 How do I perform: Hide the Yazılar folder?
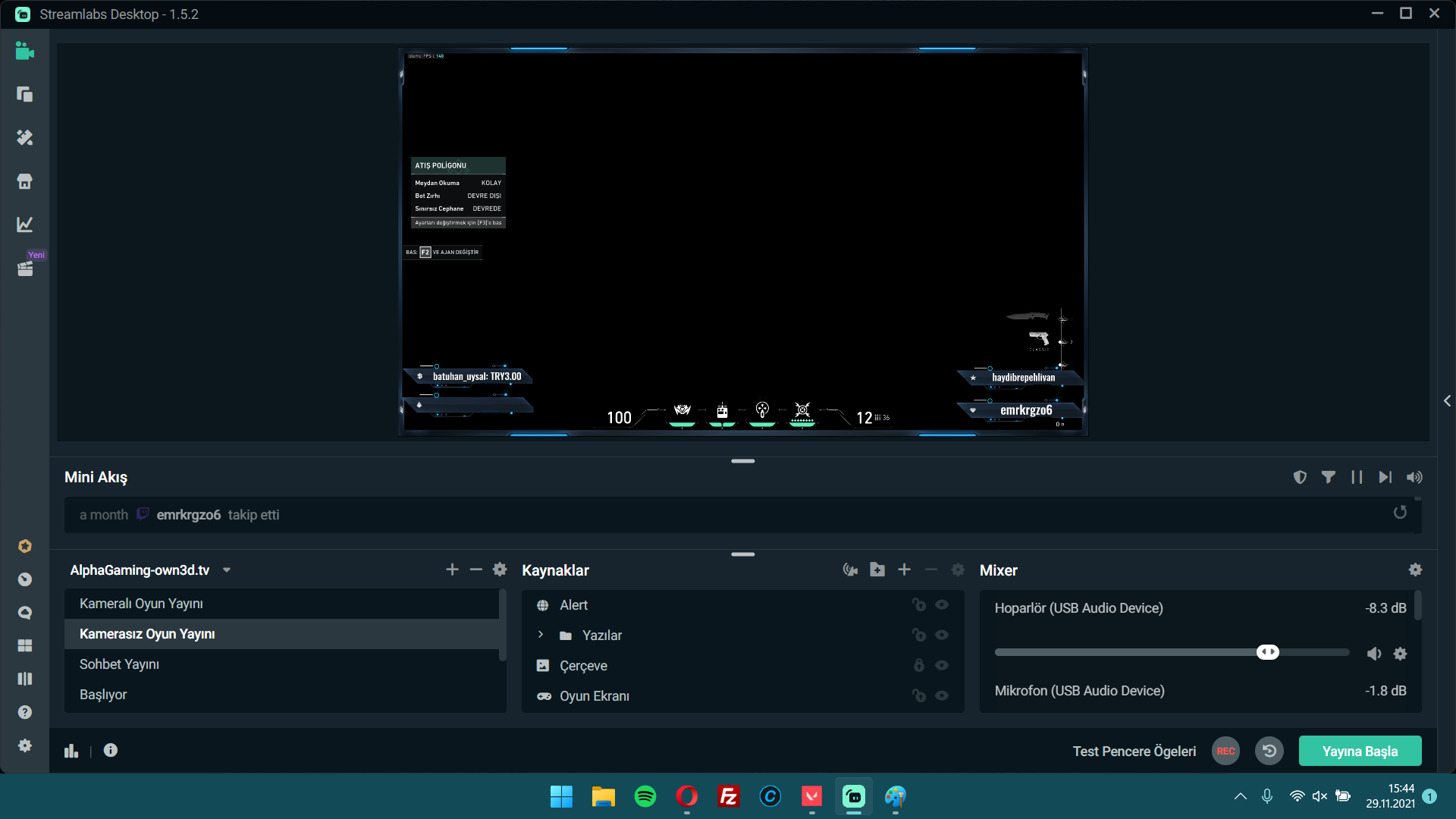[942, 635]
